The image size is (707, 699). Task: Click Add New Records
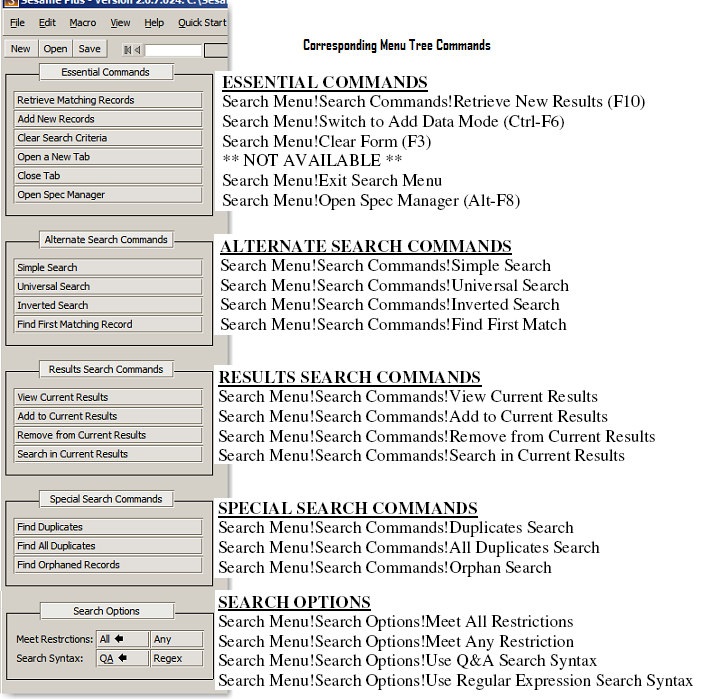pos(108,119)
